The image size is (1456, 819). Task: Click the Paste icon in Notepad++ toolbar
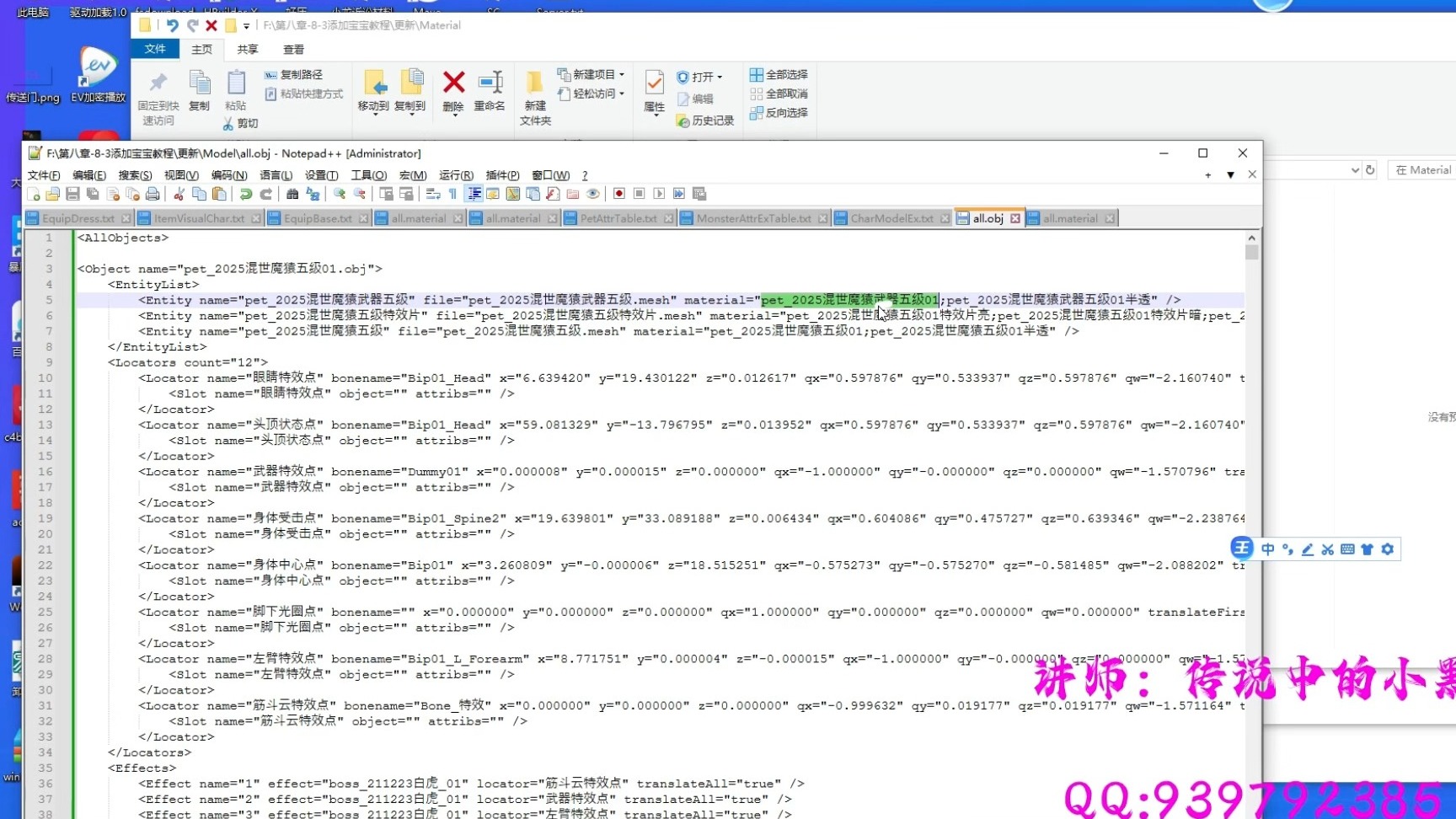pos(219,194)
